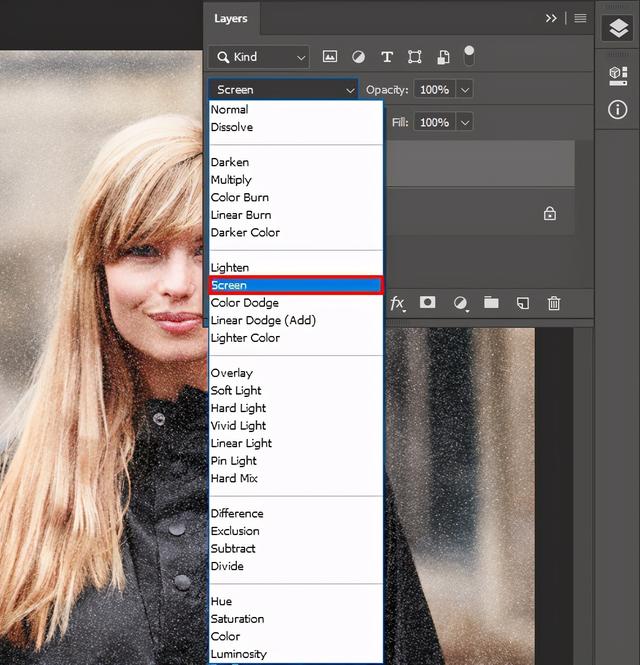This screenshot has width=640, height=665.
Task: Select Dissolve blend mode
Action: point(296,127)
